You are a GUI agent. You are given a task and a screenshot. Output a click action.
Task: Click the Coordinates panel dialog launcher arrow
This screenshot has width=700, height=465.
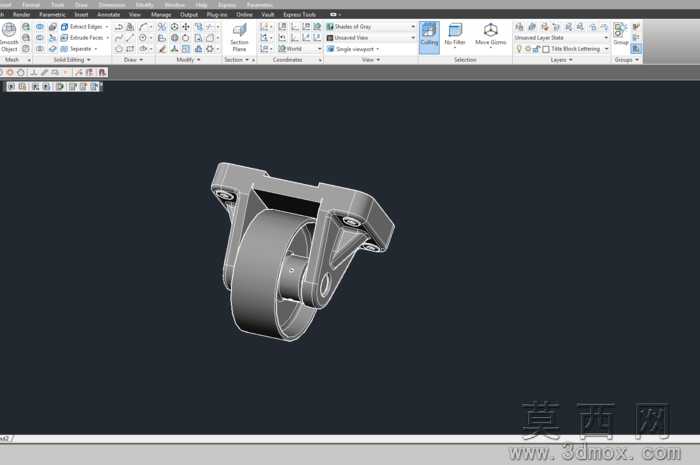coord(320,60)
